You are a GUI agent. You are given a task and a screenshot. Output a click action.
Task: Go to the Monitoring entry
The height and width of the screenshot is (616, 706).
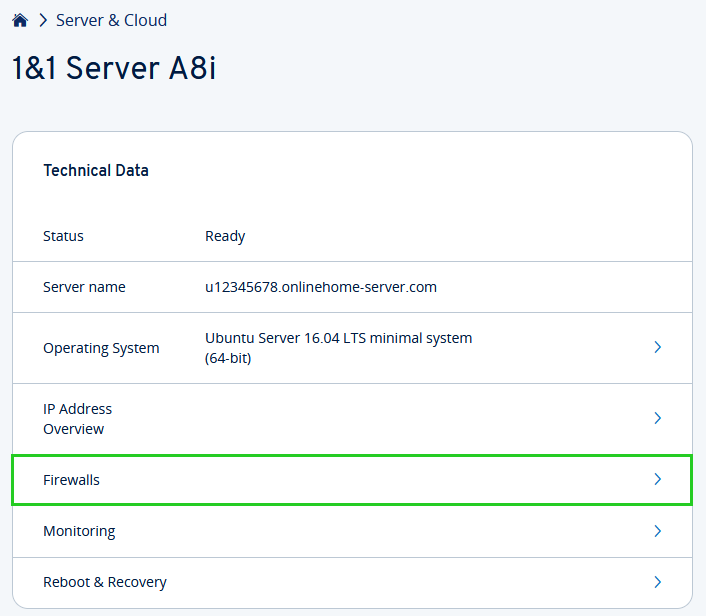tap(79, 531)
